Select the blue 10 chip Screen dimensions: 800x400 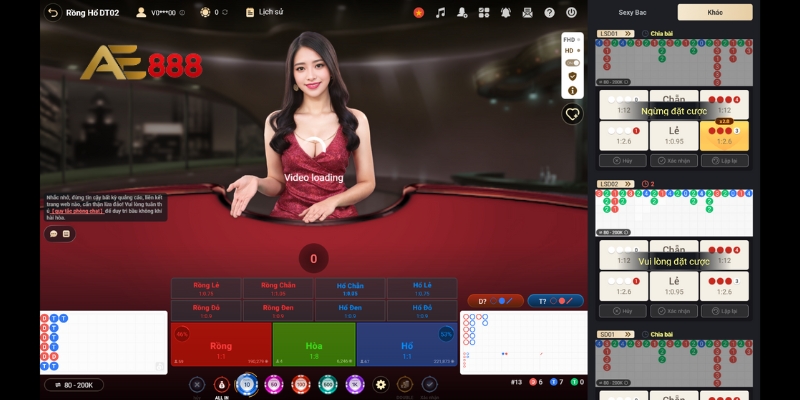pos(247,385)
